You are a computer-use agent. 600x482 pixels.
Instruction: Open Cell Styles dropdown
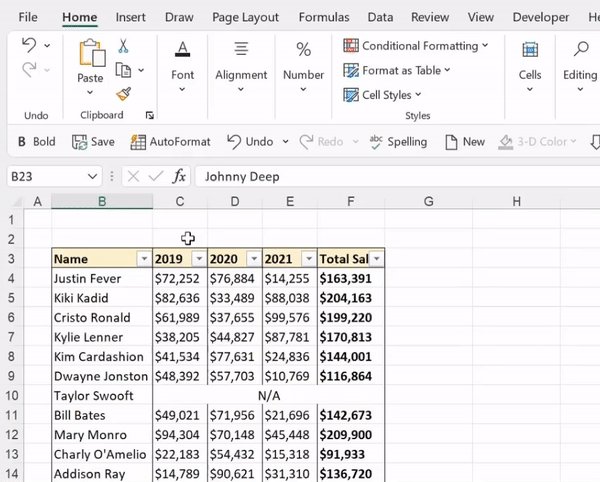click(x=382, y=95)
